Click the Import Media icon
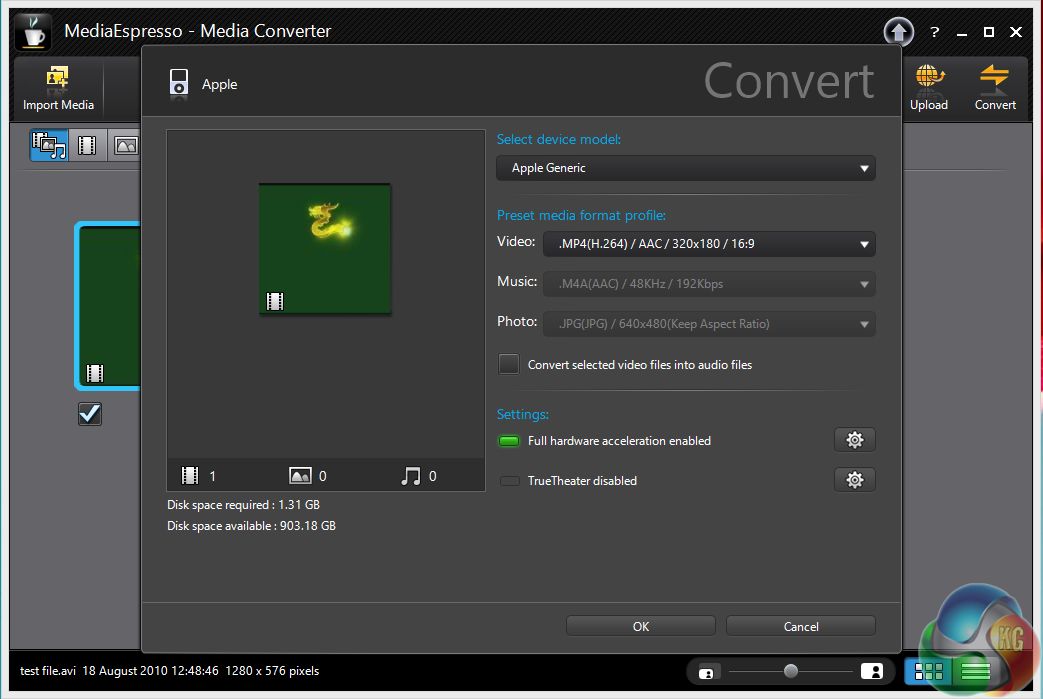Image resolution: width=1043 pixels, height=699 pixels. (x=58, y=80)
